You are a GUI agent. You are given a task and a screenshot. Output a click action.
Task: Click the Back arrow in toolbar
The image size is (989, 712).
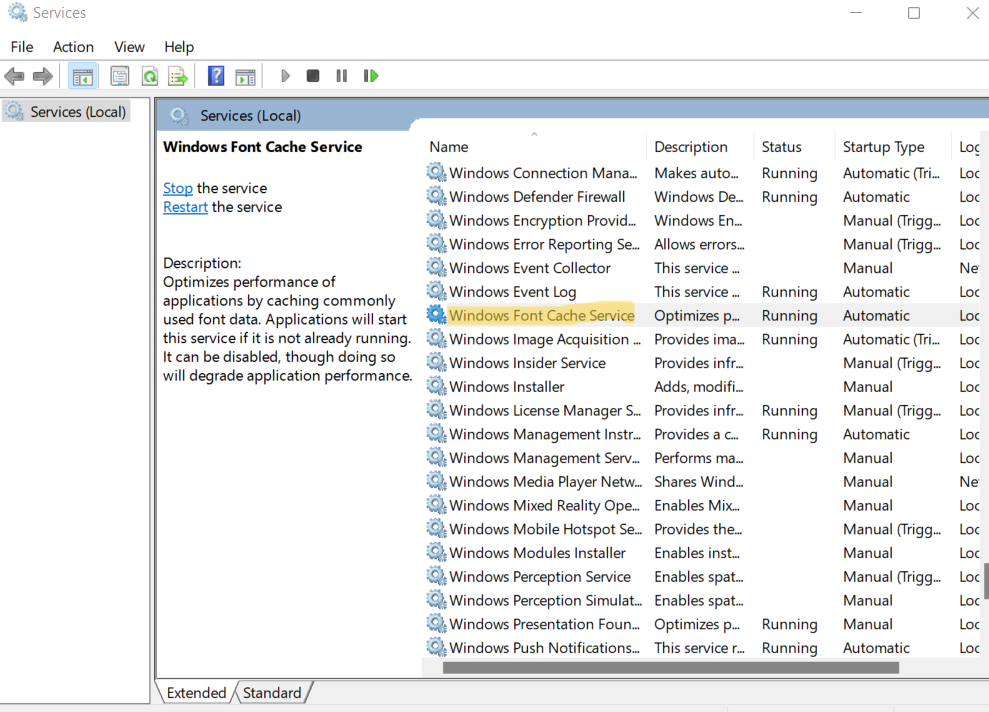tap(14, 76)
